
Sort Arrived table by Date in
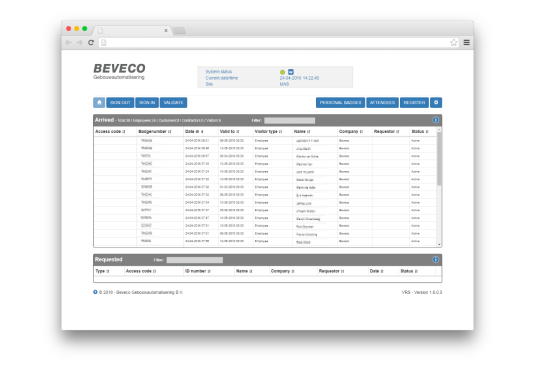(x=194, y=131)
